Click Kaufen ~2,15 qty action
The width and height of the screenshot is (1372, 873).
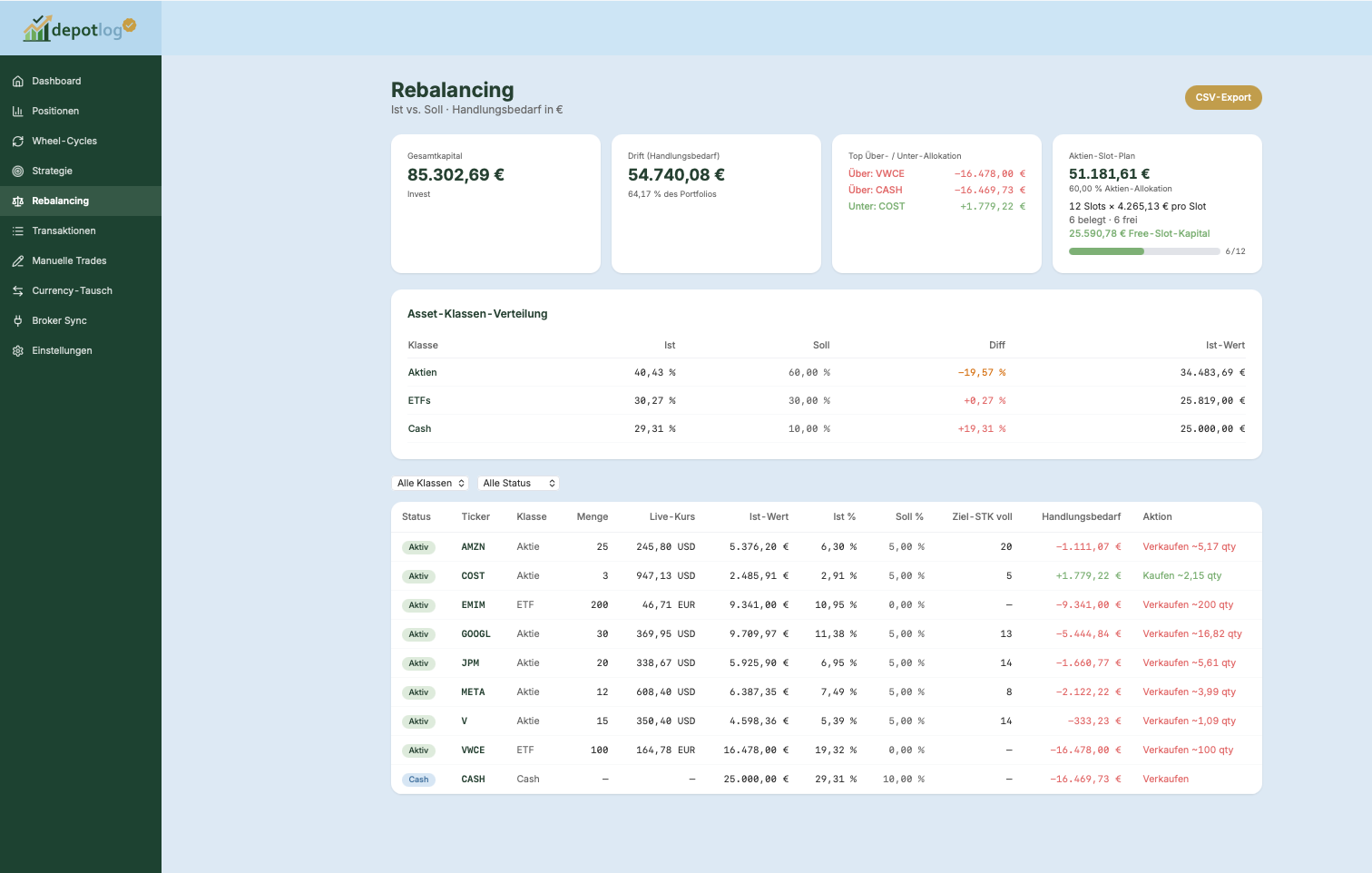(1181, 576)
